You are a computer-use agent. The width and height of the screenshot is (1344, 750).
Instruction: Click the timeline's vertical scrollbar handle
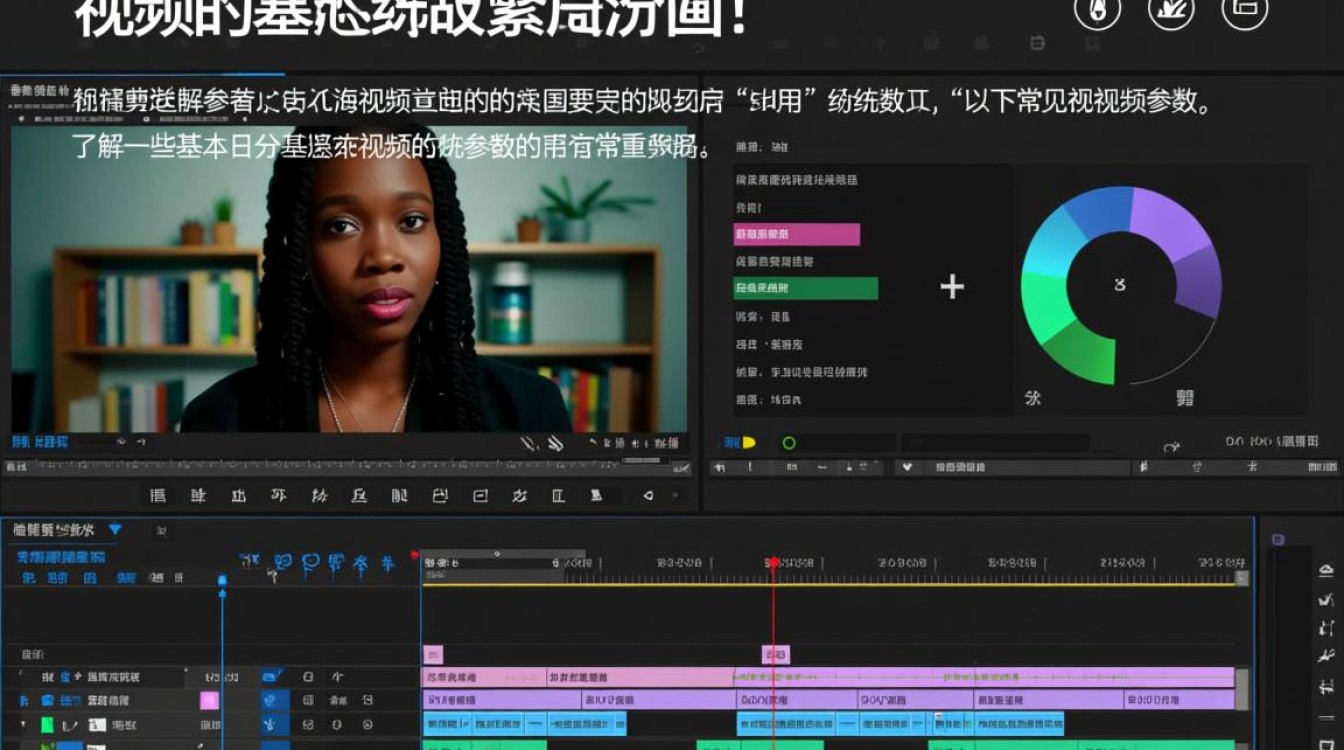(1242, 688)
